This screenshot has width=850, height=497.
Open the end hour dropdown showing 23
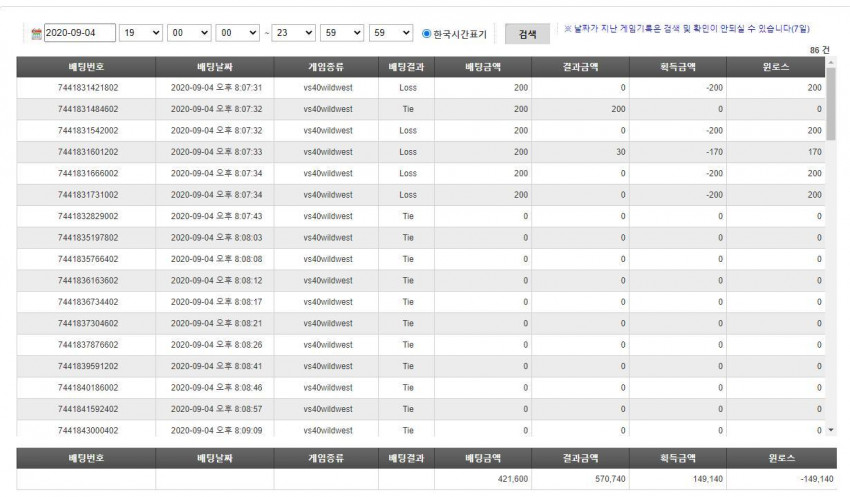(x=293, y=33)
